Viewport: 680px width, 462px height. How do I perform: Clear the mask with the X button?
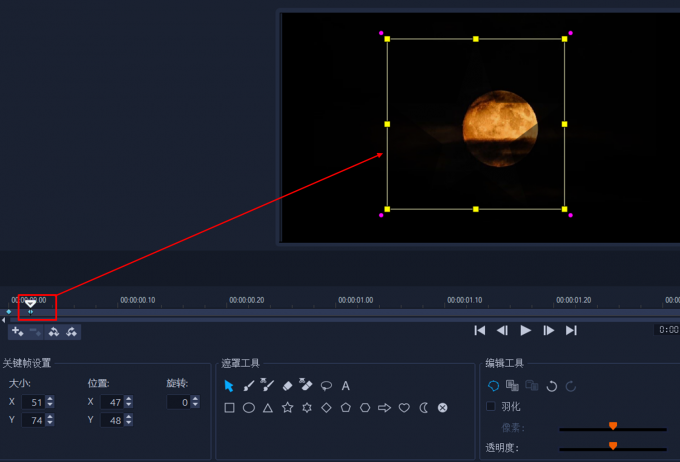pyautogui.click(x=442, y=408)
